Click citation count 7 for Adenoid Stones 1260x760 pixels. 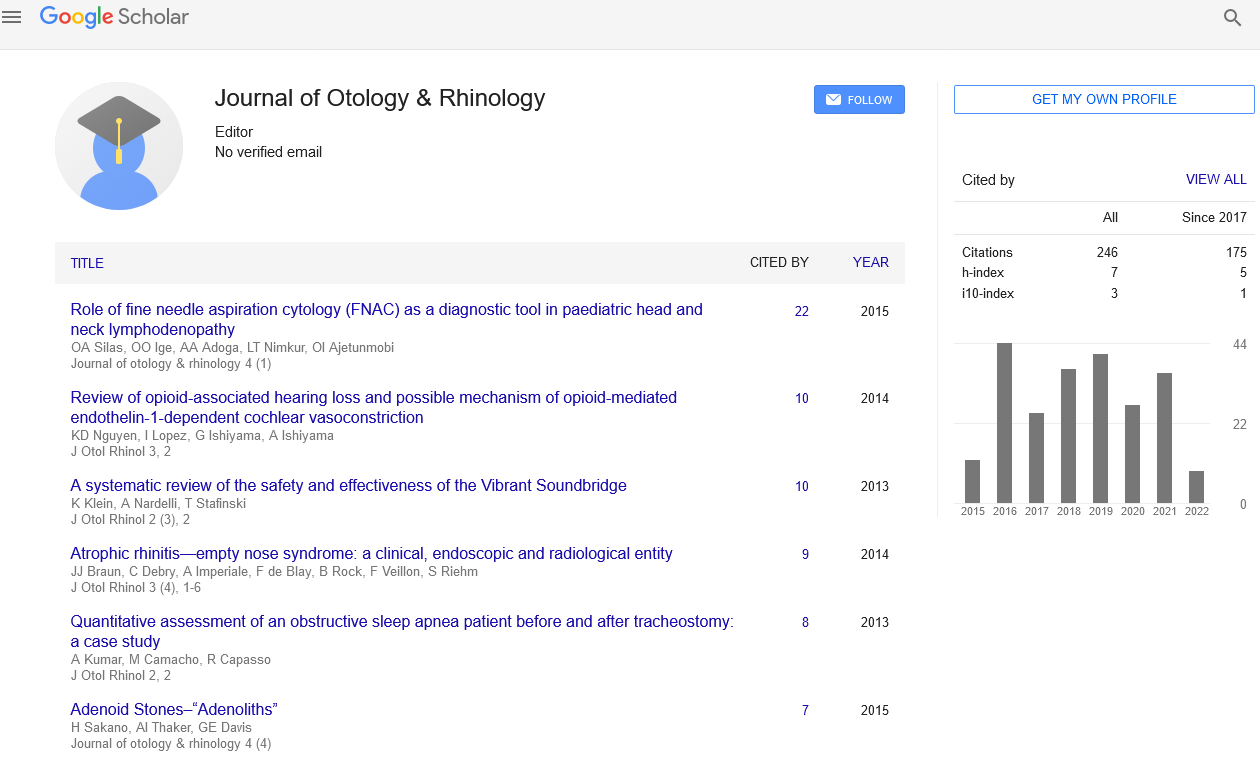tap(805, 710)
